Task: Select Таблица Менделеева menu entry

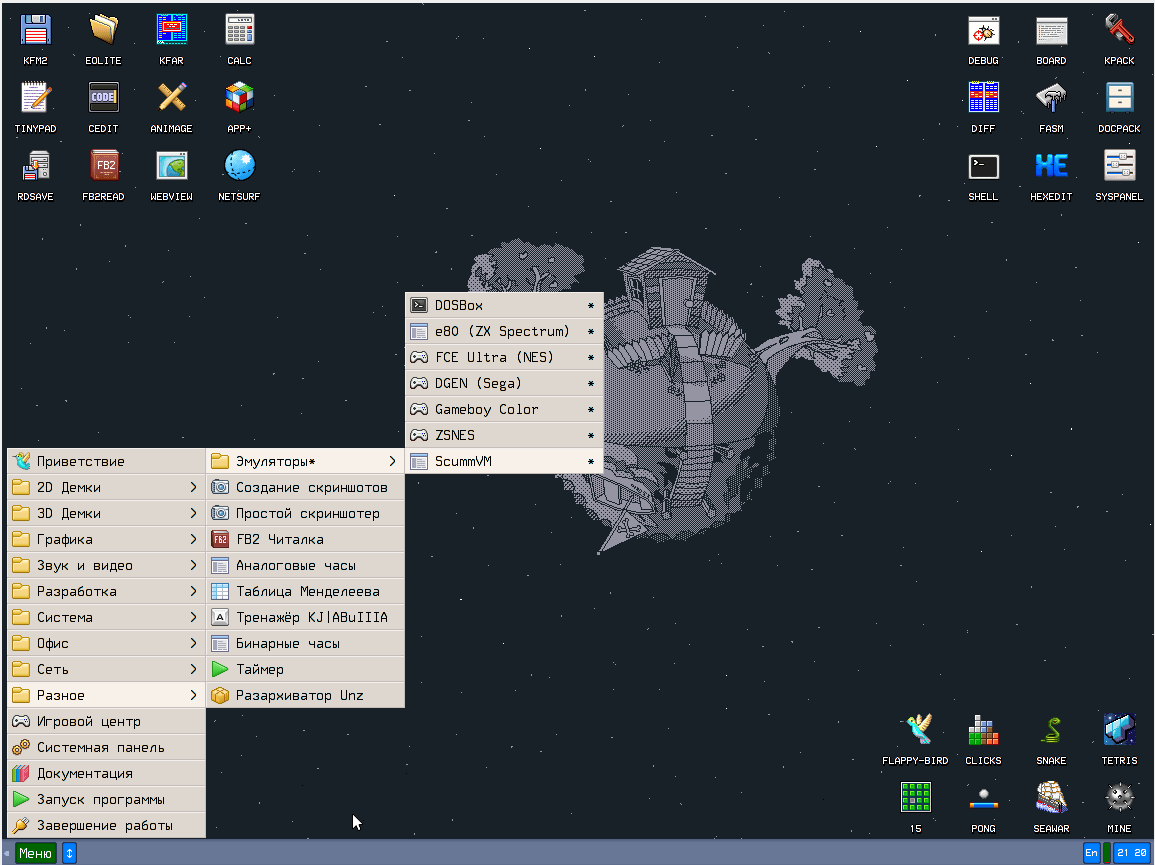Action: coord(305,591)
